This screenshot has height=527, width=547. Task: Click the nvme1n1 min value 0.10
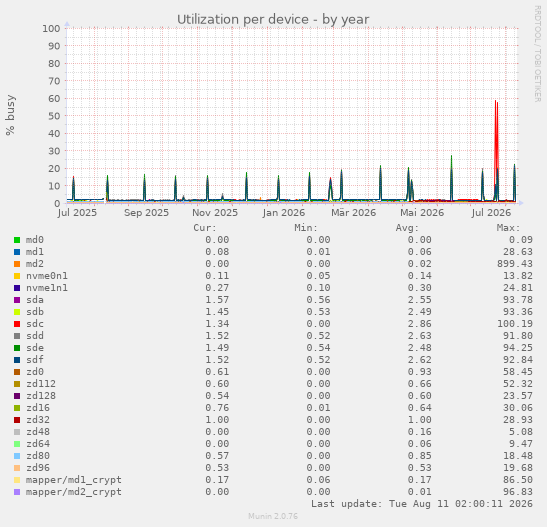tap(318, 288)
